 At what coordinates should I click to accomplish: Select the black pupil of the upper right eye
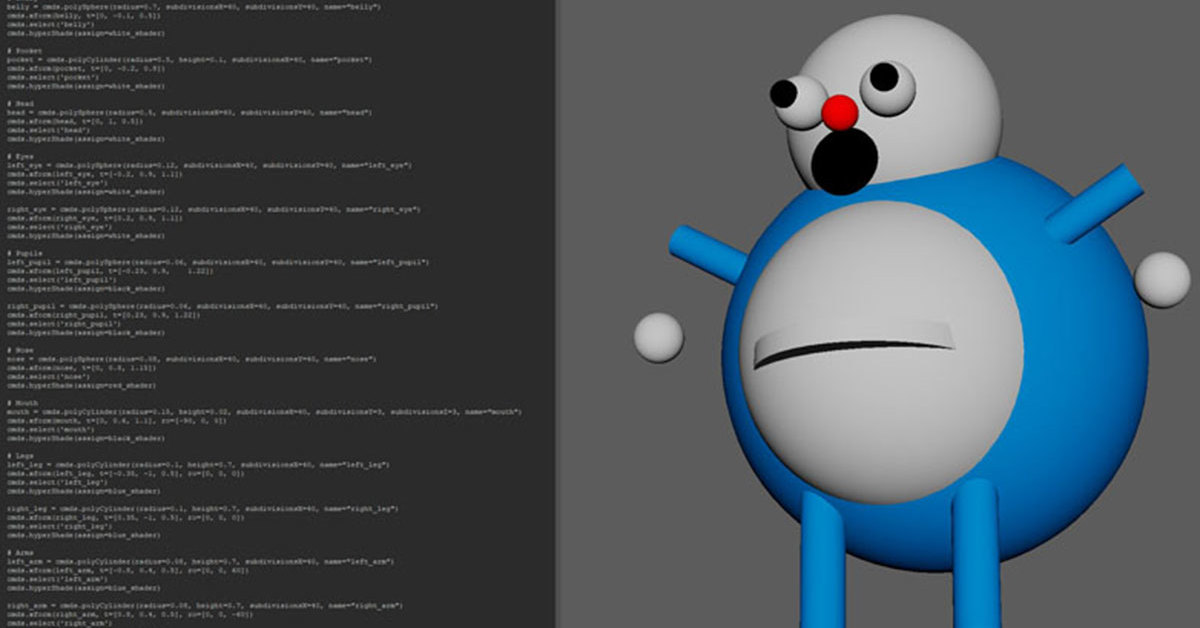pos(884,77)
